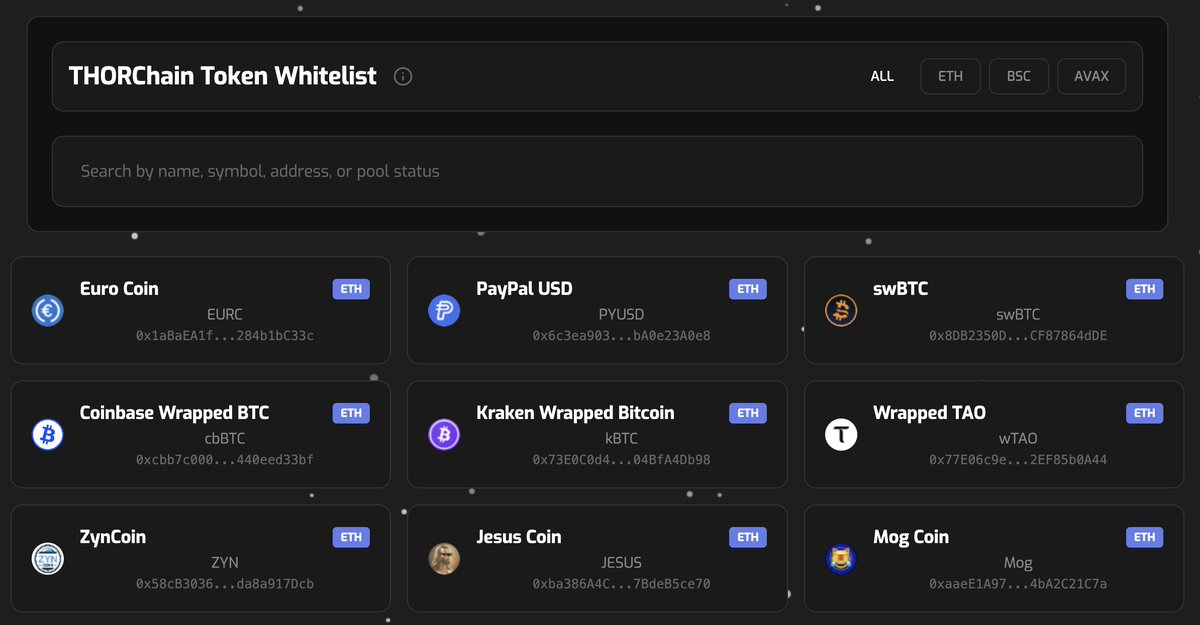Click the ETH badge on ZynCoin card
Screen dimensions: 1200x625
tap(351, 537)
